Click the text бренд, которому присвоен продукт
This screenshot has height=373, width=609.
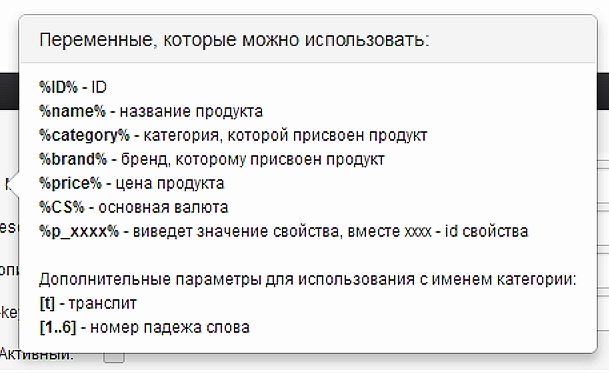coord(253,160)
